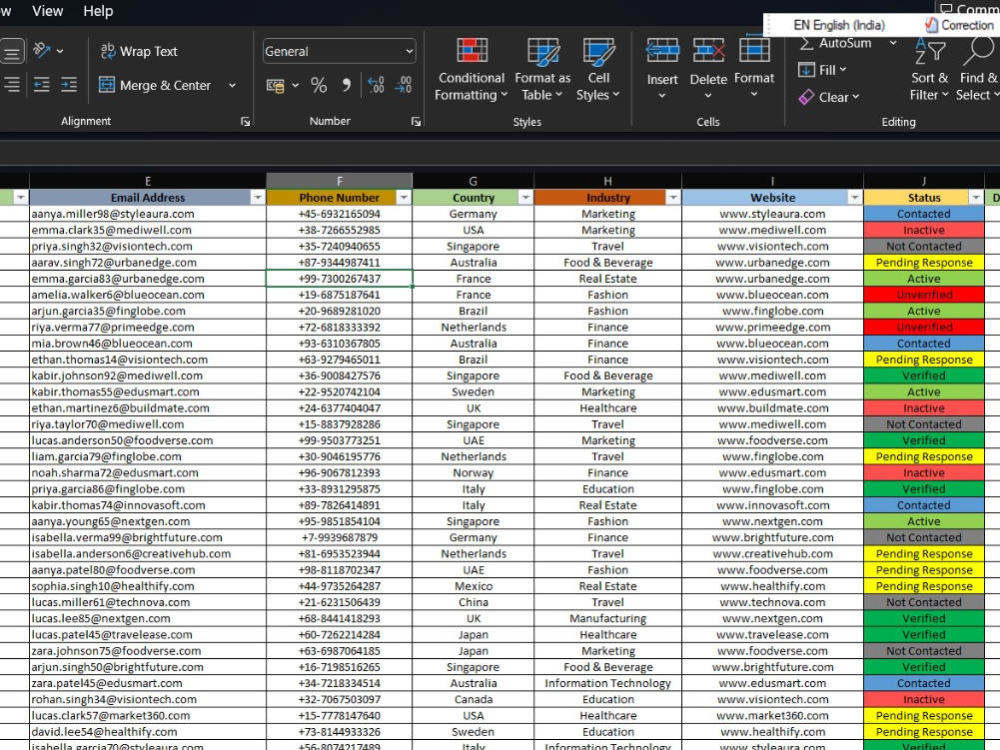Click the Wrap Text button
The height and width of the screenshot is (750, 1000).
coord(139,51)
